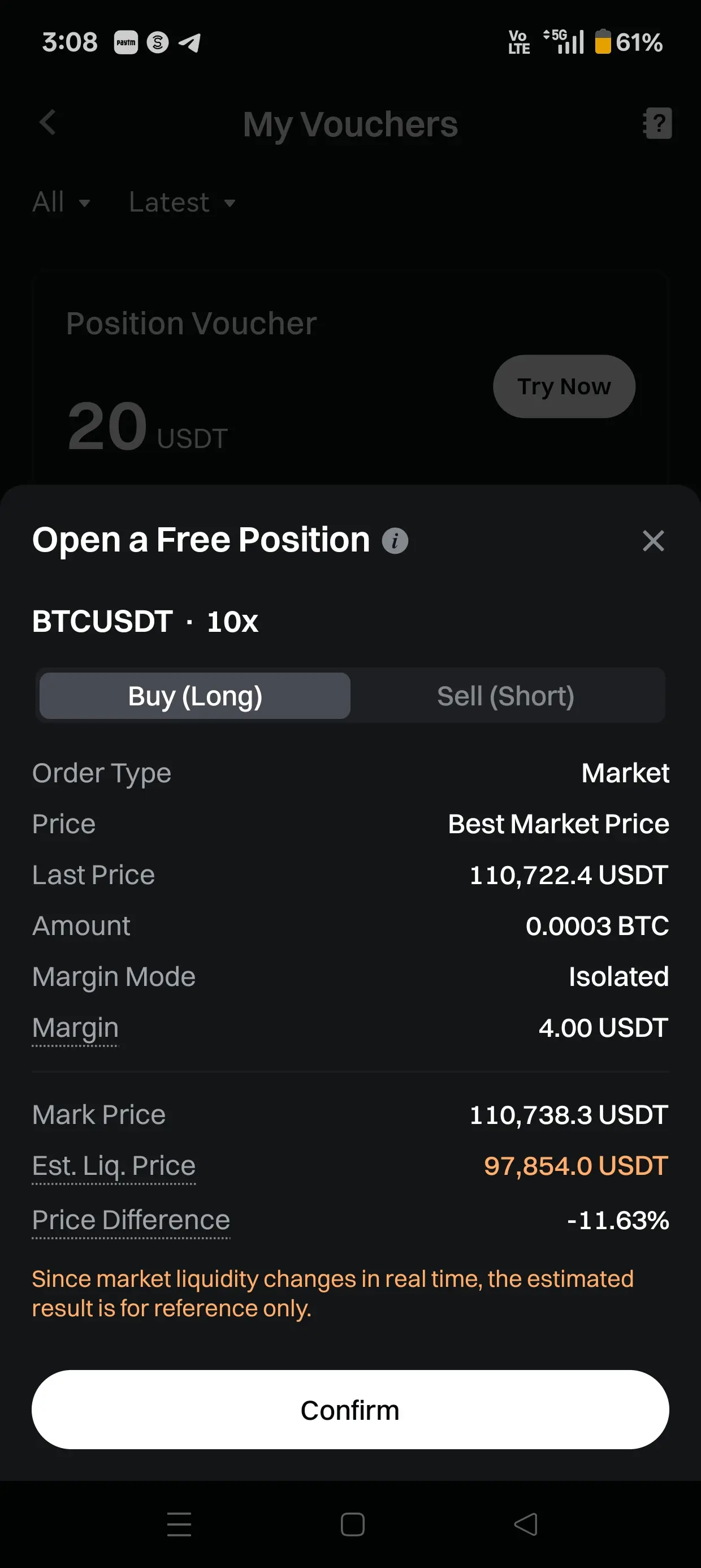This screenshot has width=701, height=1568.
Task: Show the Price Difference explanation
Action: point(131,1221)
